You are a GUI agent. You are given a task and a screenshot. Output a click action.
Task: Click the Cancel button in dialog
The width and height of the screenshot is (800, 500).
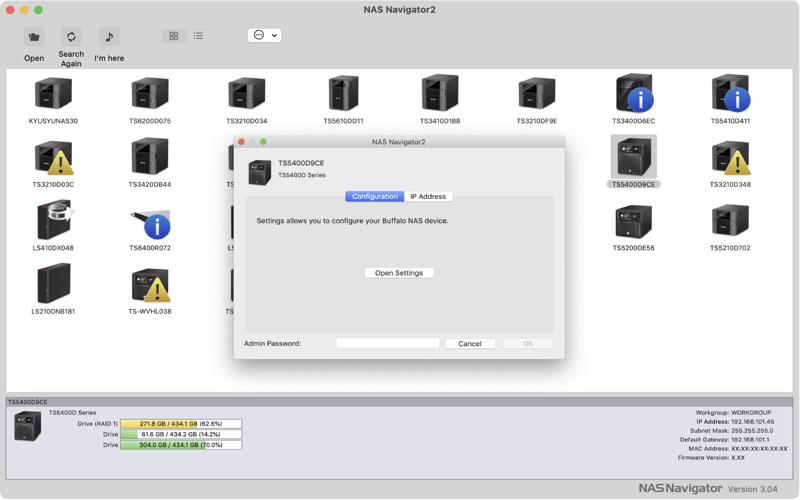coord(470,344)
